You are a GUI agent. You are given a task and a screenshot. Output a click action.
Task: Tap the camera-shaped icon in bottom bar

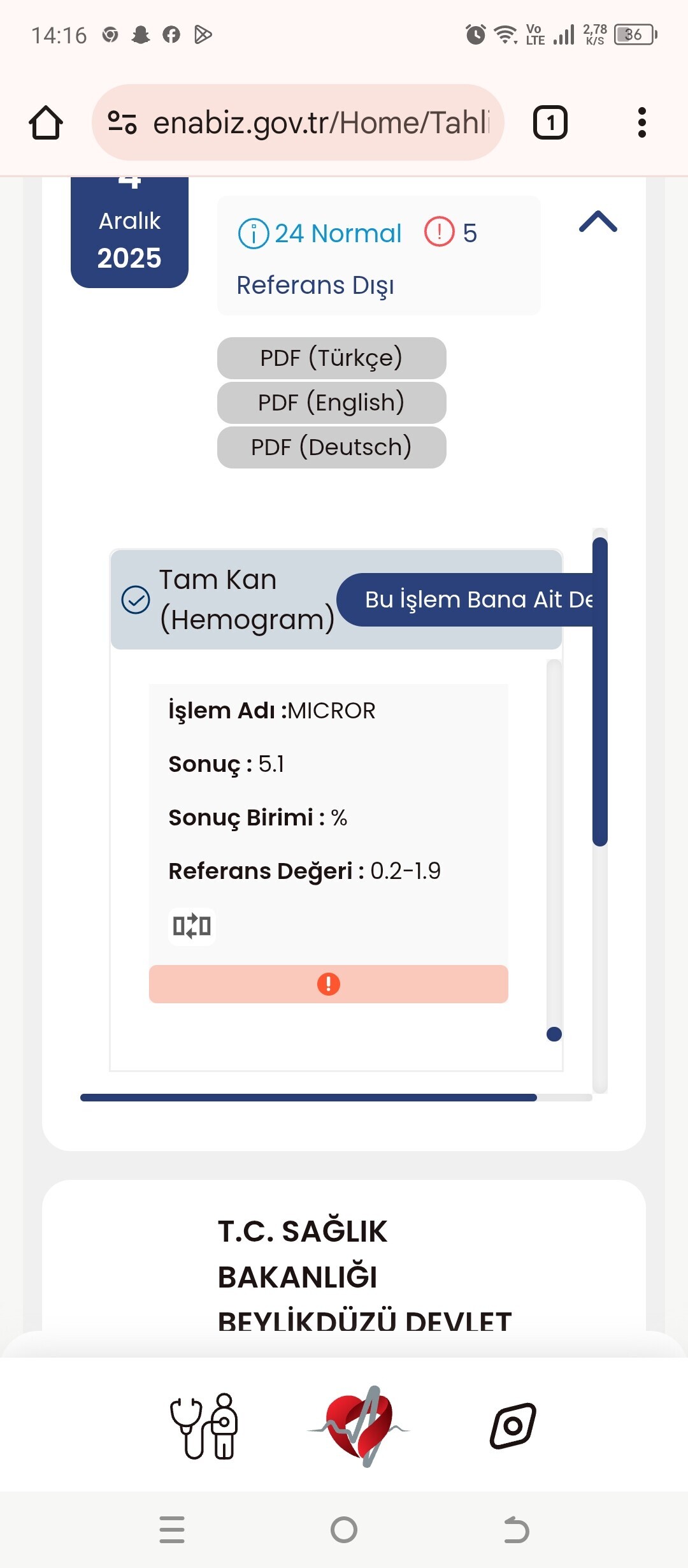click(x=513, y=1426)
